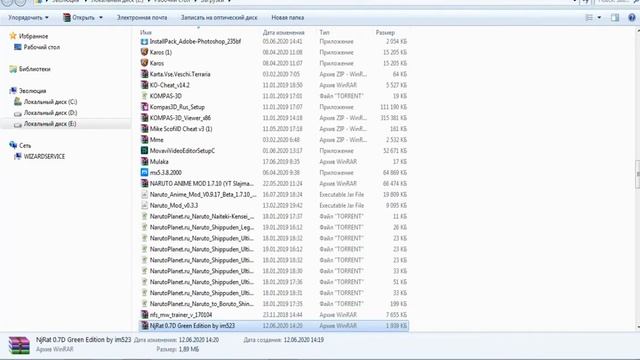Click Записать на оптический диск
Screen dimensions: 640x360
click(x=219, y=18)
